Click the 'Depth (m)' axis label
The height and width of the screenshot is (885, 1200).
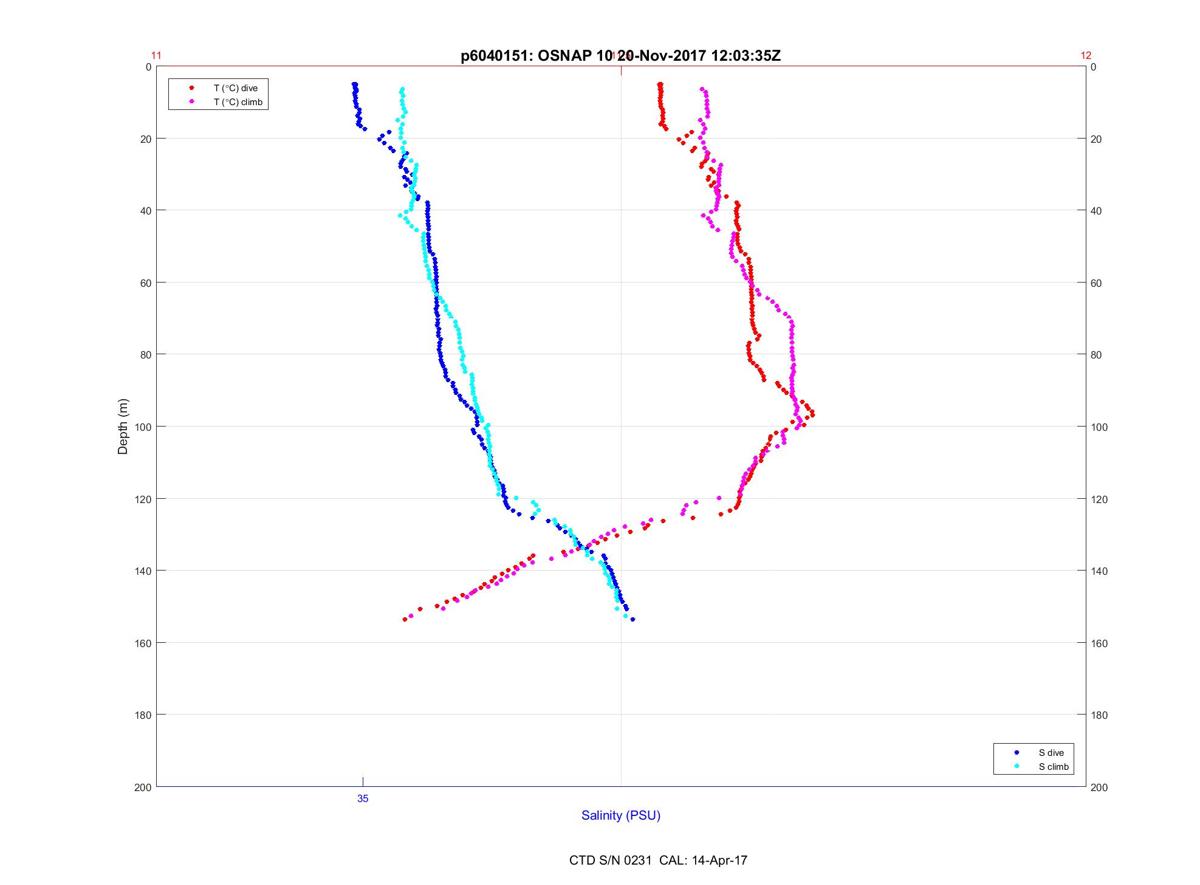coord(124,426)
